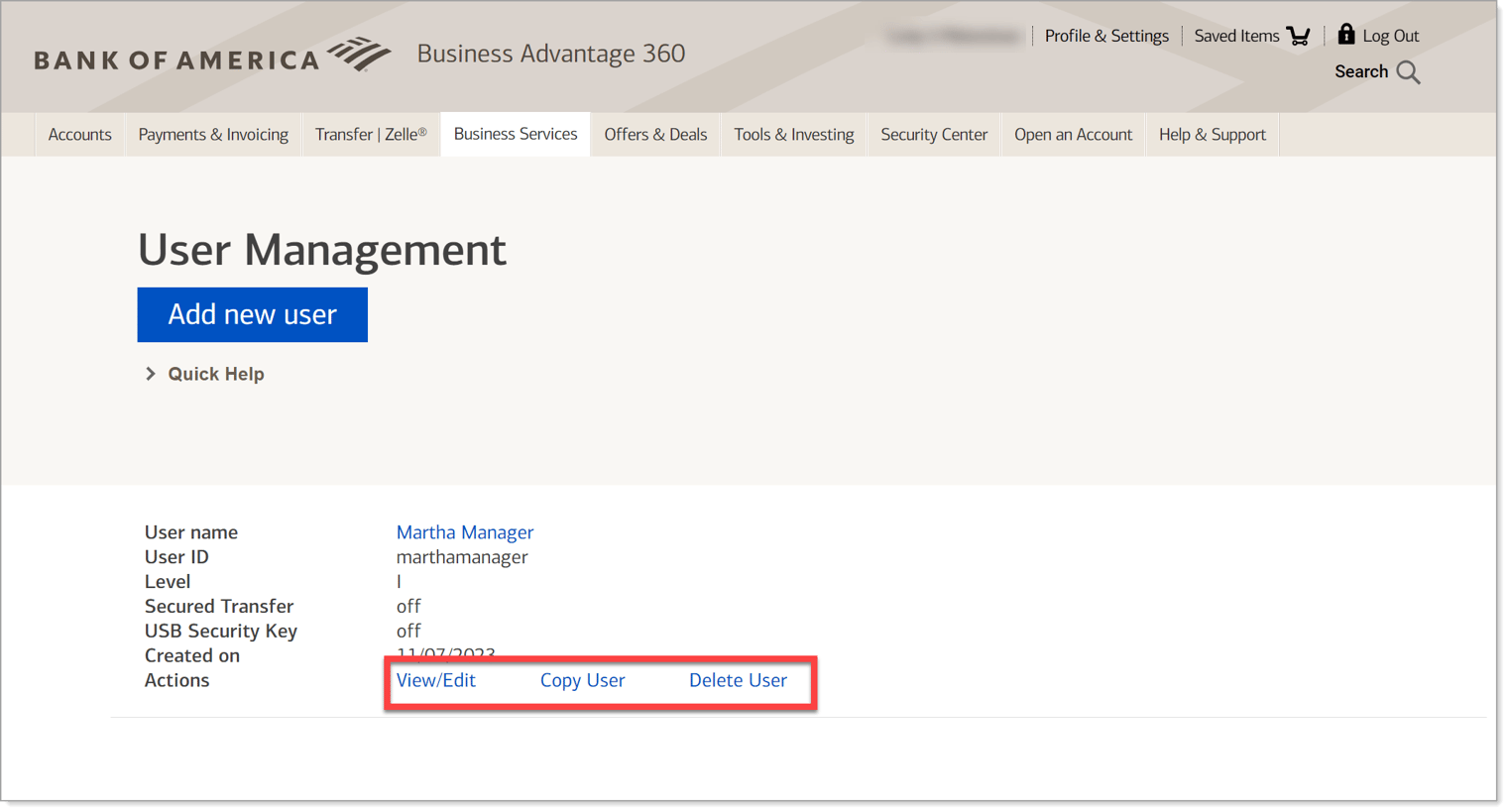The image size is (1508, 812).
Task: Click View/Edit for Martha Manager
Action: pos(436,680)
